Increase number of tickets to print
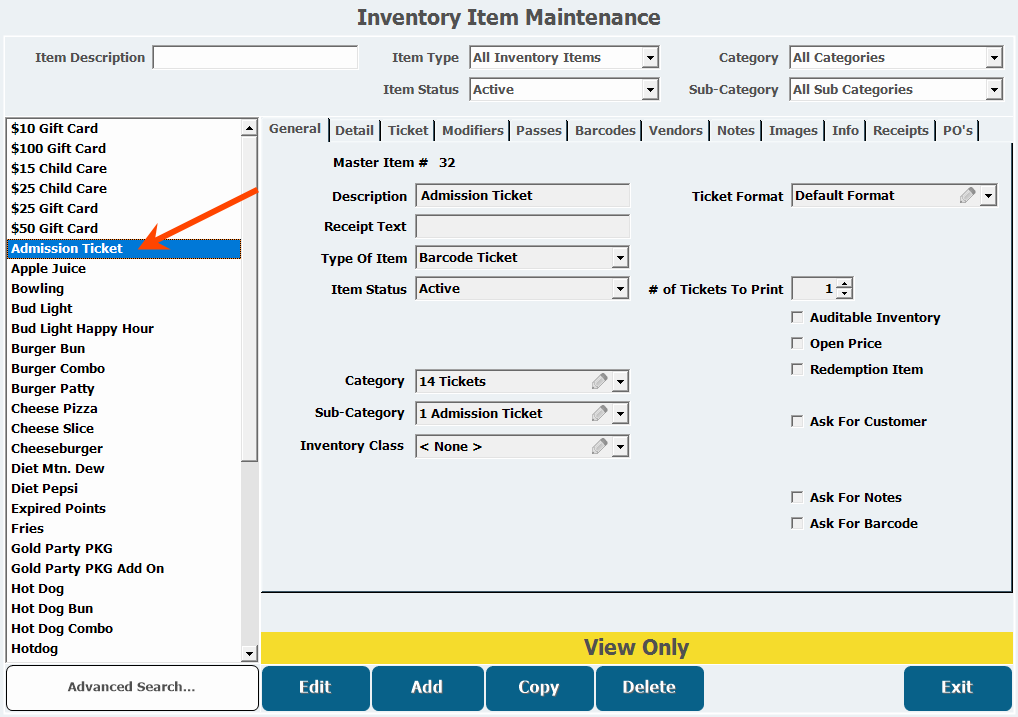This screenshot has width=1018, height=717. point(845,284)
